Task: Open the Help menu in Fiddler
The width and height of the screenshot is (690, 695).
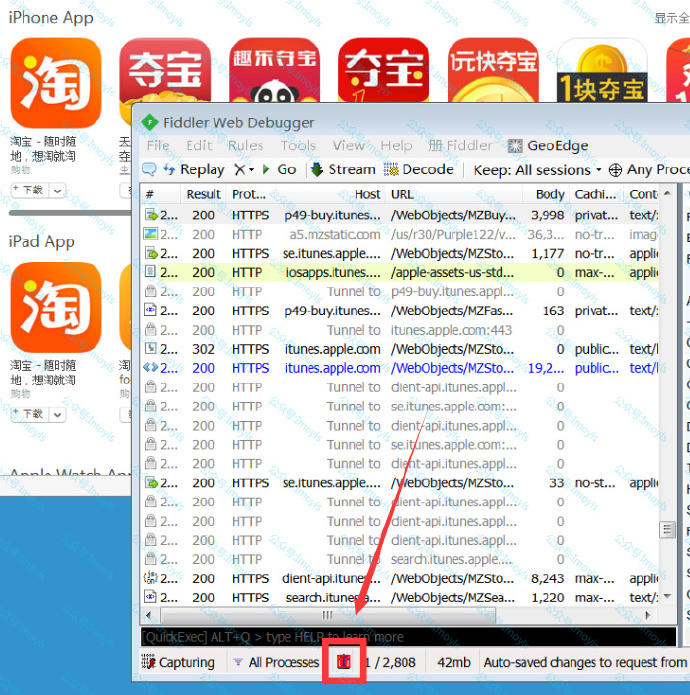Action: click(396, 145)
